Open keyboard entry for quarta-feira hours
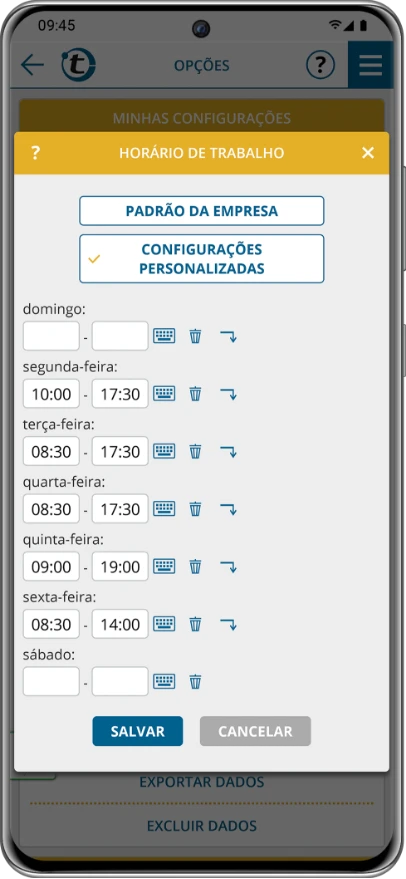 pyautogui.click(x=164, y=509)
